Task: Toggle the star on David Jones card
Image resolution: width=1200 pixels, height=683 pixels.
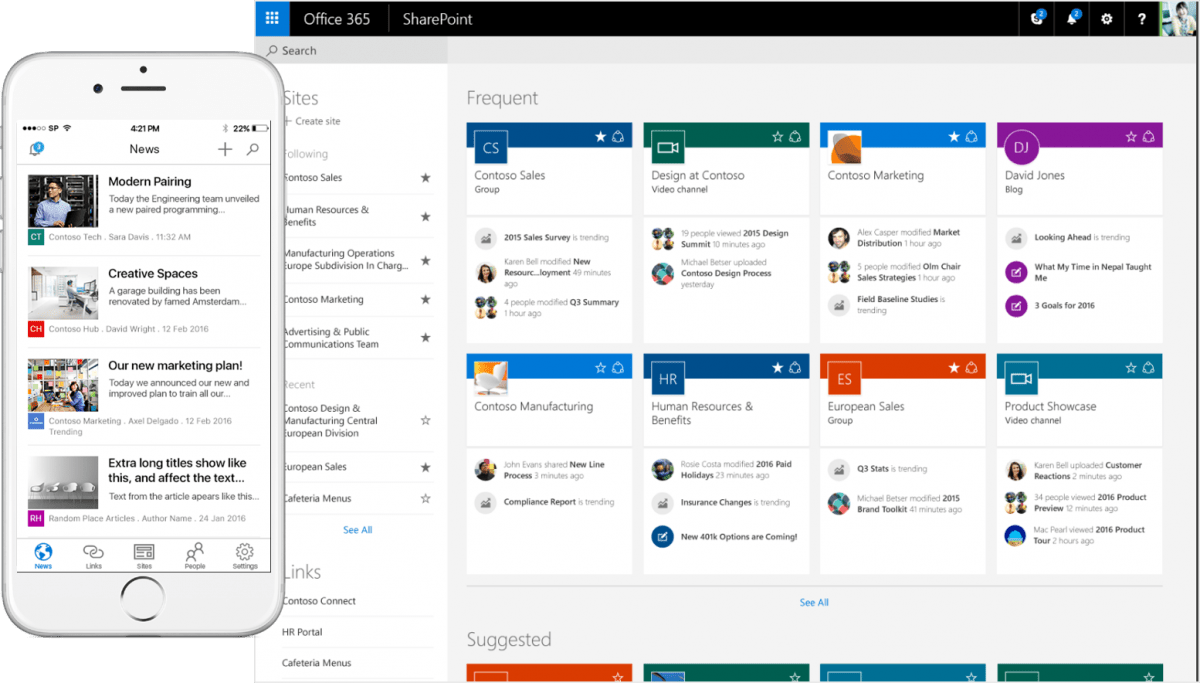Action: 1131,136
